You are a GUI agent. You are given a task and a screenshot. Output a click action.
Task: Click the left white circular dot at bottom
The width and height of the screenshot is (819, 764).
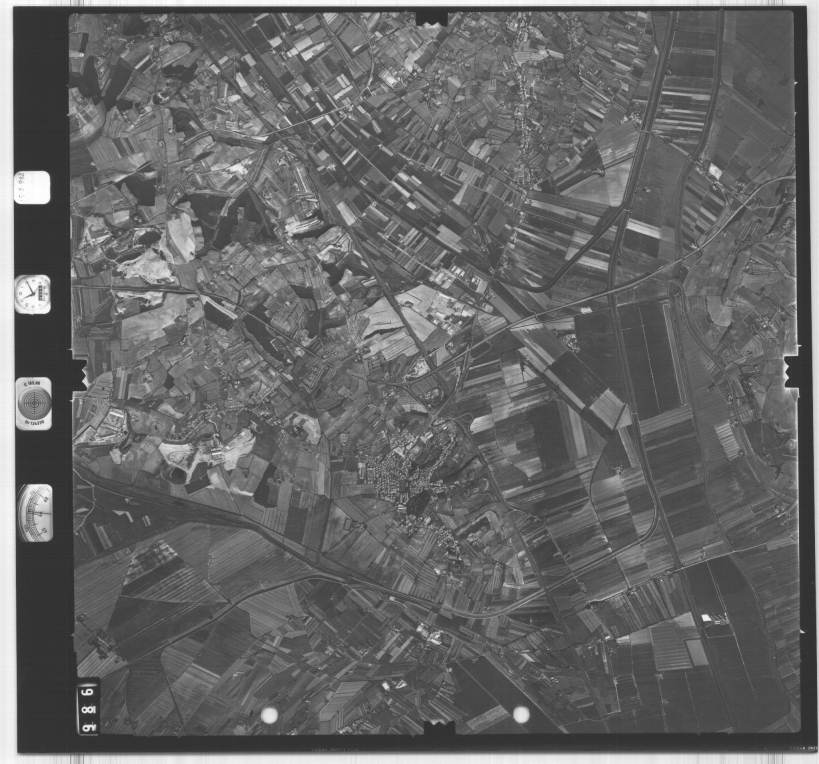coord(269,714)
